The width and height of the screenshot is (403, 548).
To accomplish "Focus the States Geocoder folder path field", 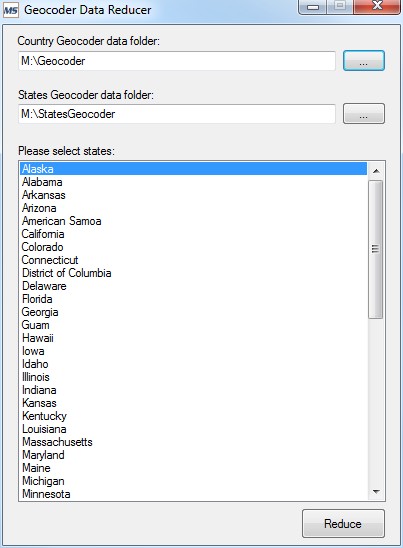I will (x=177, y=114).
